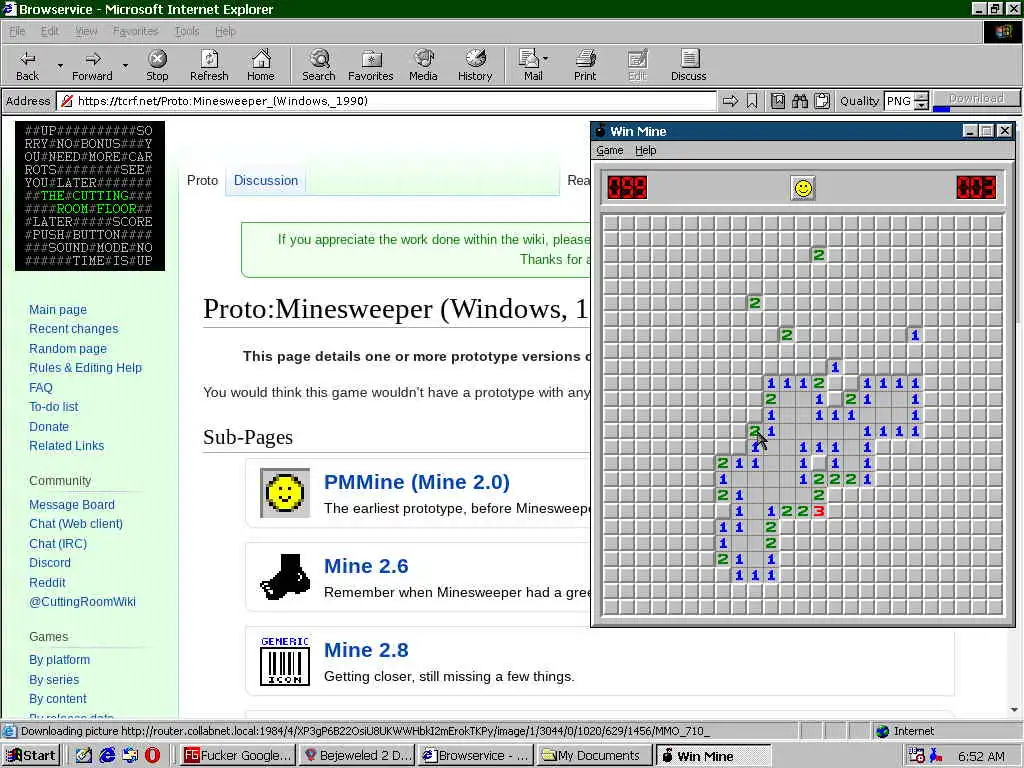Click the Mine 2.8 generic barcode icon
The image size is (1024, 768).
pos(285,661)
